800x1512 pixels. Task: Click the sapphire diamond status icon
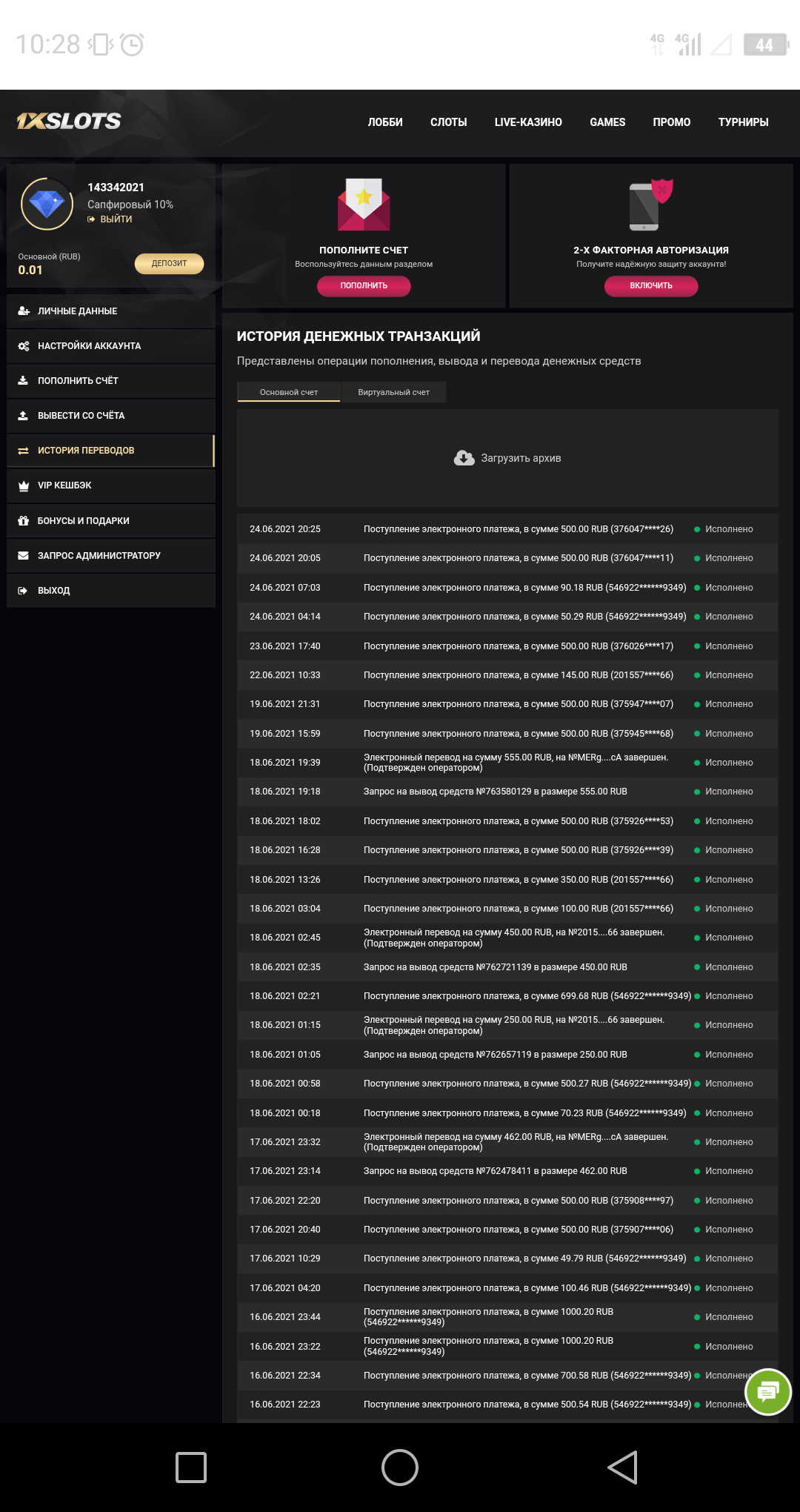47,204
